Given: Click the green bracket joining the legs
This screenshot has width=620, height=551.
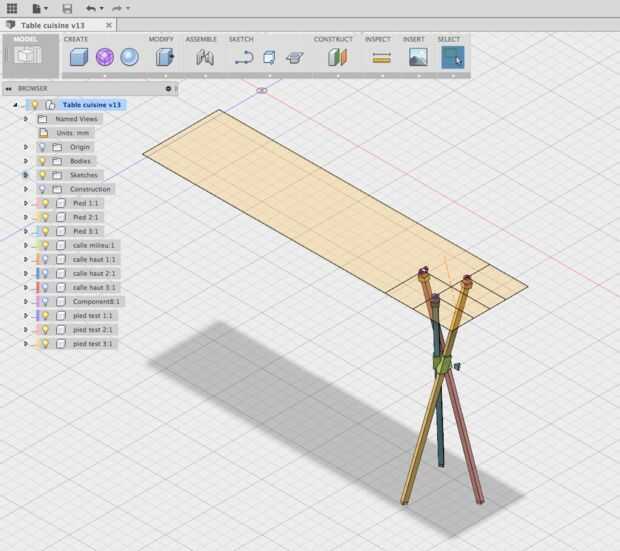Looking at the screenshot, I should (x=442, y=364).
